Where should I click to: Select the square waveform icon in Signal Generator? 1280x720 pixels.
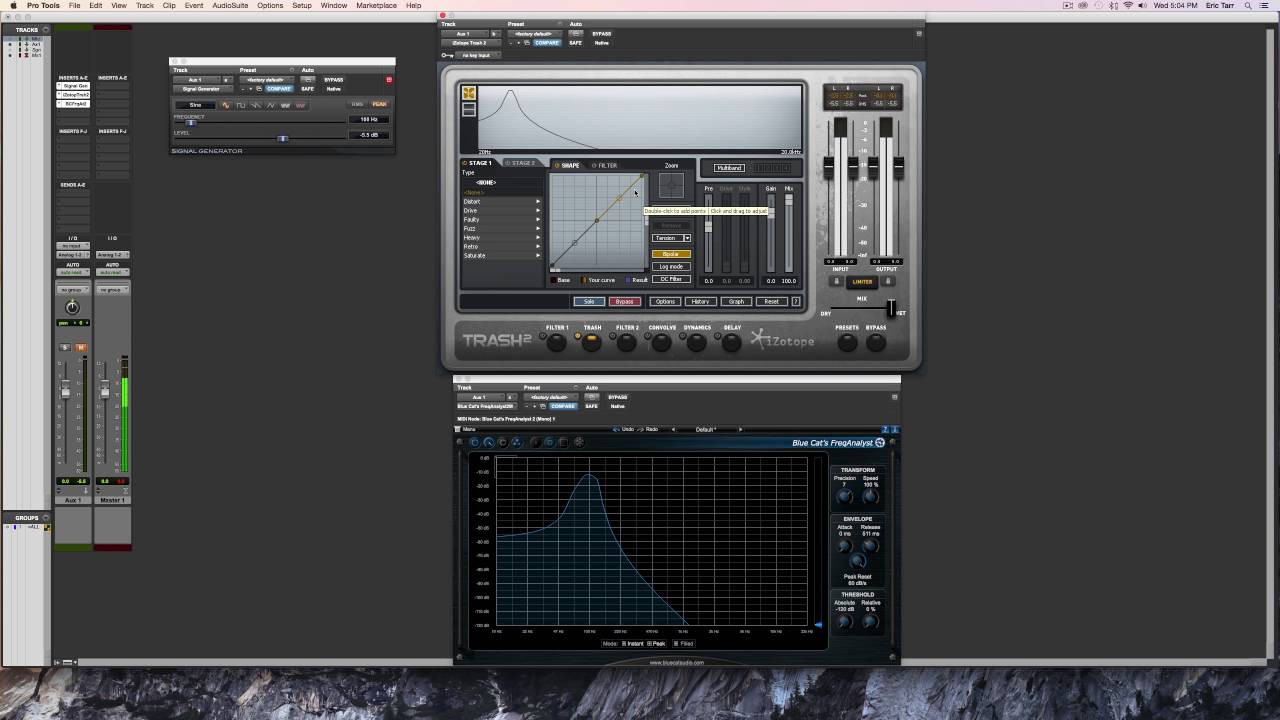pyautogui.click(x=241, y=105)
